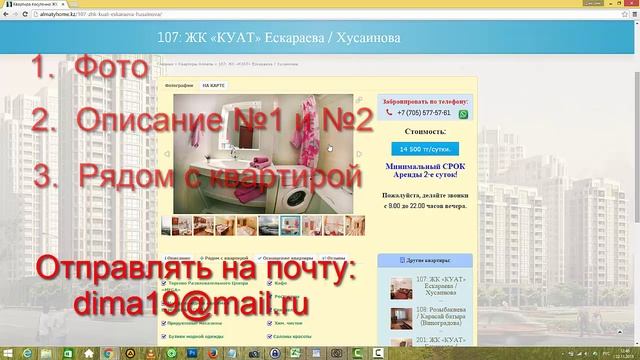The height and width of the screenshot is (360, 640).
Task: Toggle the Салоны красоты checkbox
Action: tap(269, 336)
